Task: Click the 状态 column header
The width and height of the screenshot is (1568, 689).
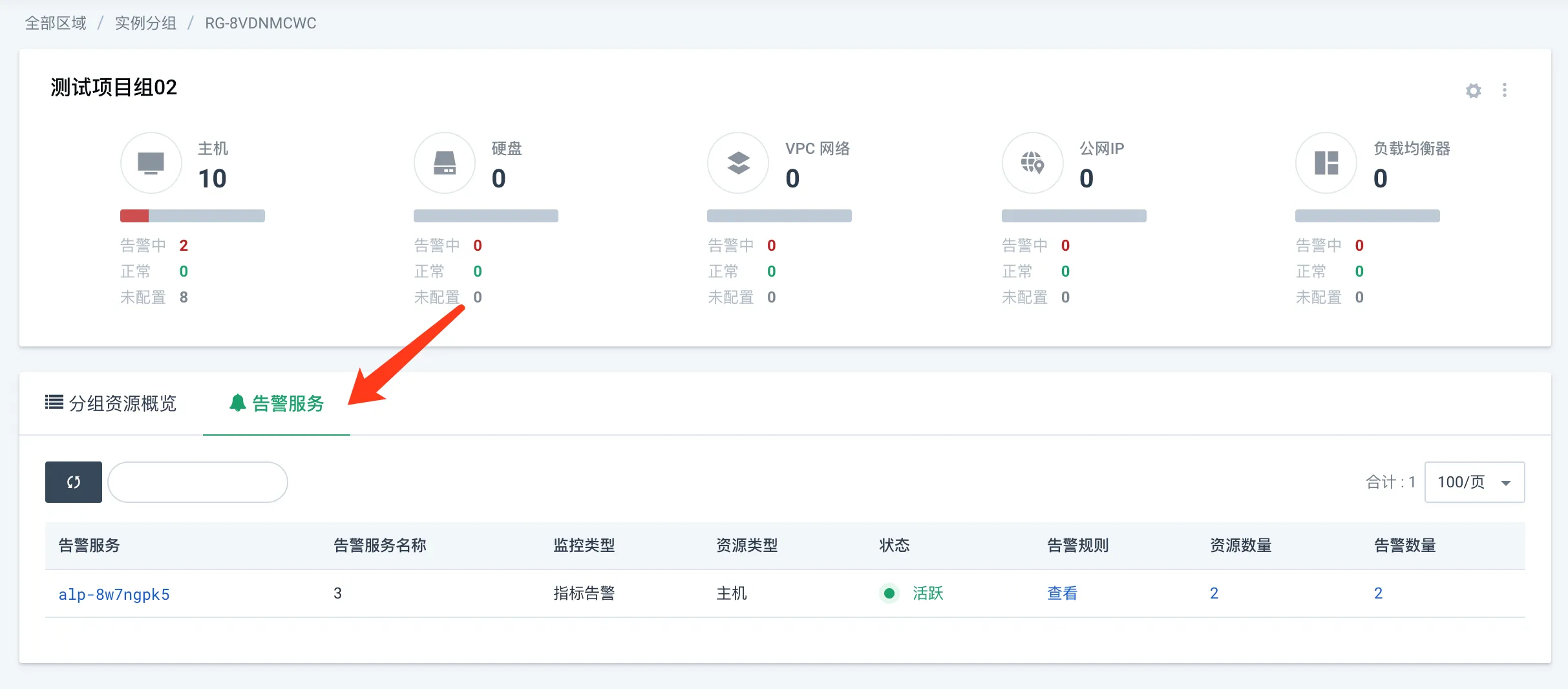Action: pos(894,546)
